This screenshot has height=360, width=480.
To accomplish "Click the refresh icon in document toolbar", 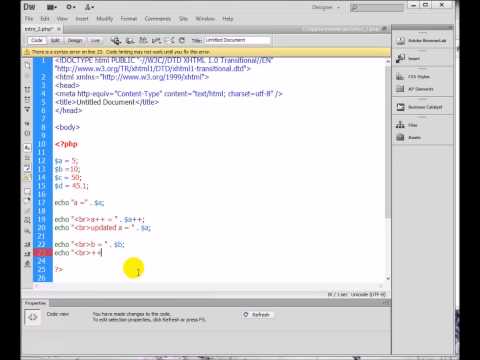I will click(182, 40).
